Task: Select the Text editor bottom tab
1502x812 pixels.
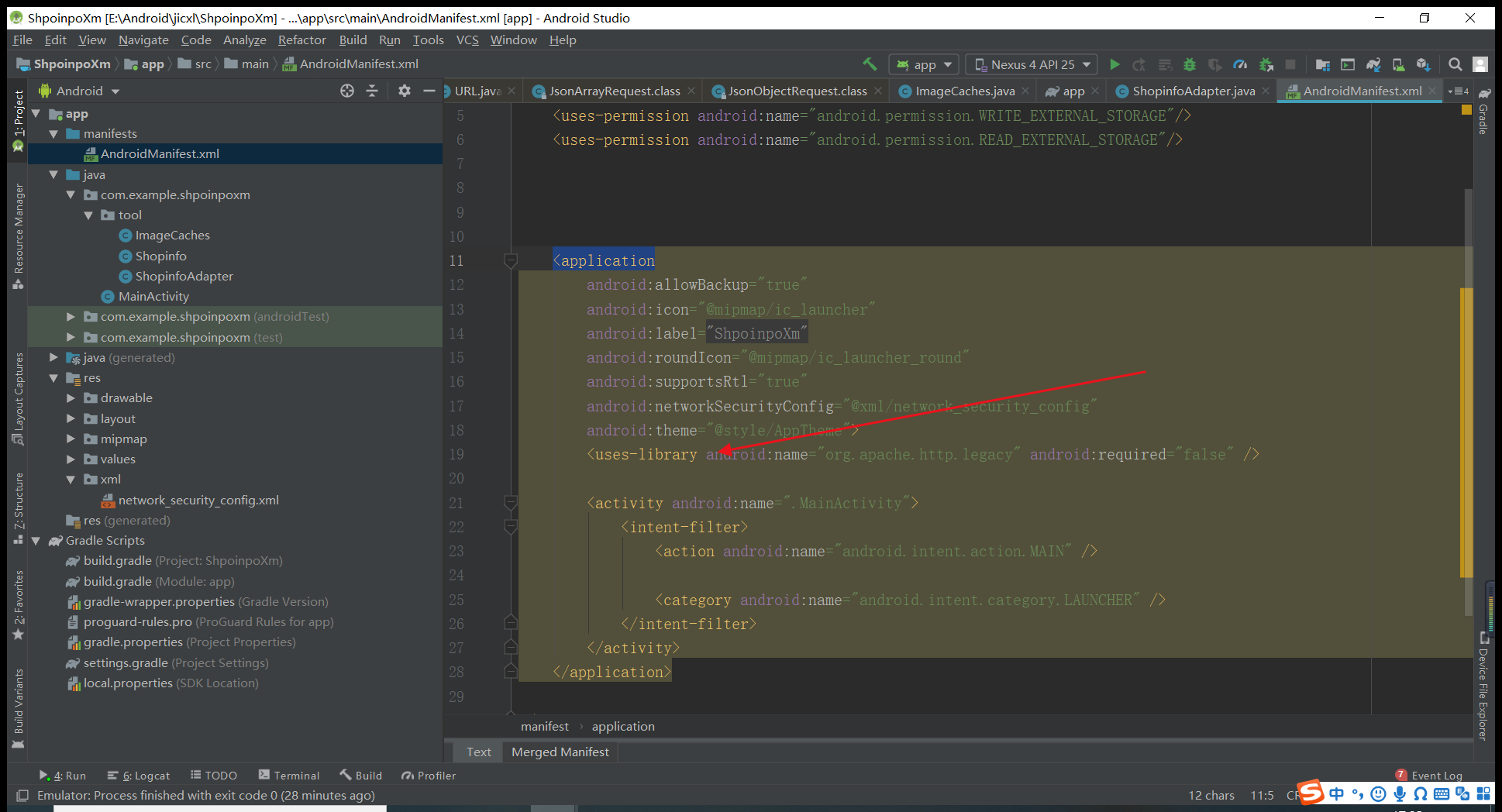Action: pos(478,752)
